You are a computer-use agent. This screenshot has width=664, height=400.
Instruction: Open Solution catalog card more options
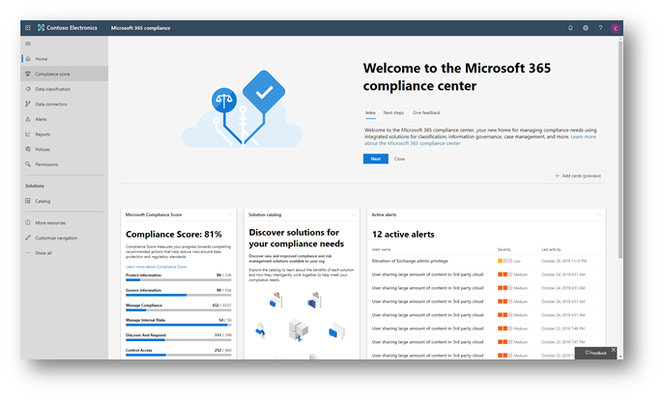[x=353, y=215]
